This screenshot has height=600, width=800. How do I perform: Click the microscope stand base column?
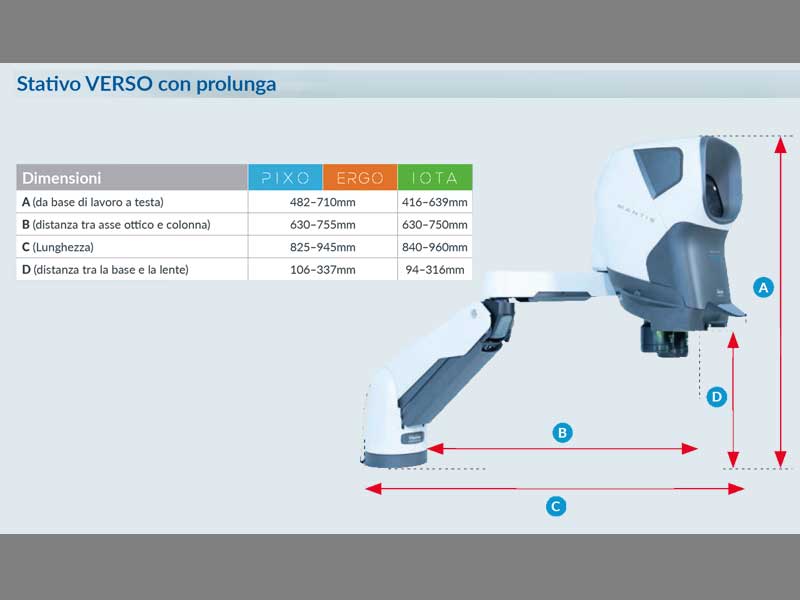click(394, 416)
